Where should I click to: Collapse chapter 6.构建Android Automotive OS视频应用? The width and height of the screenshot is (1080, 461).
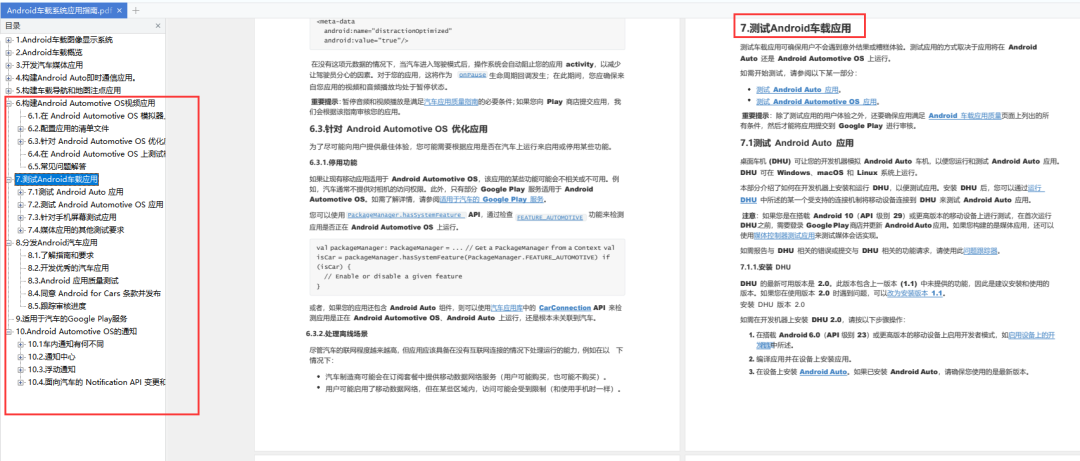(x=9, y=103)
